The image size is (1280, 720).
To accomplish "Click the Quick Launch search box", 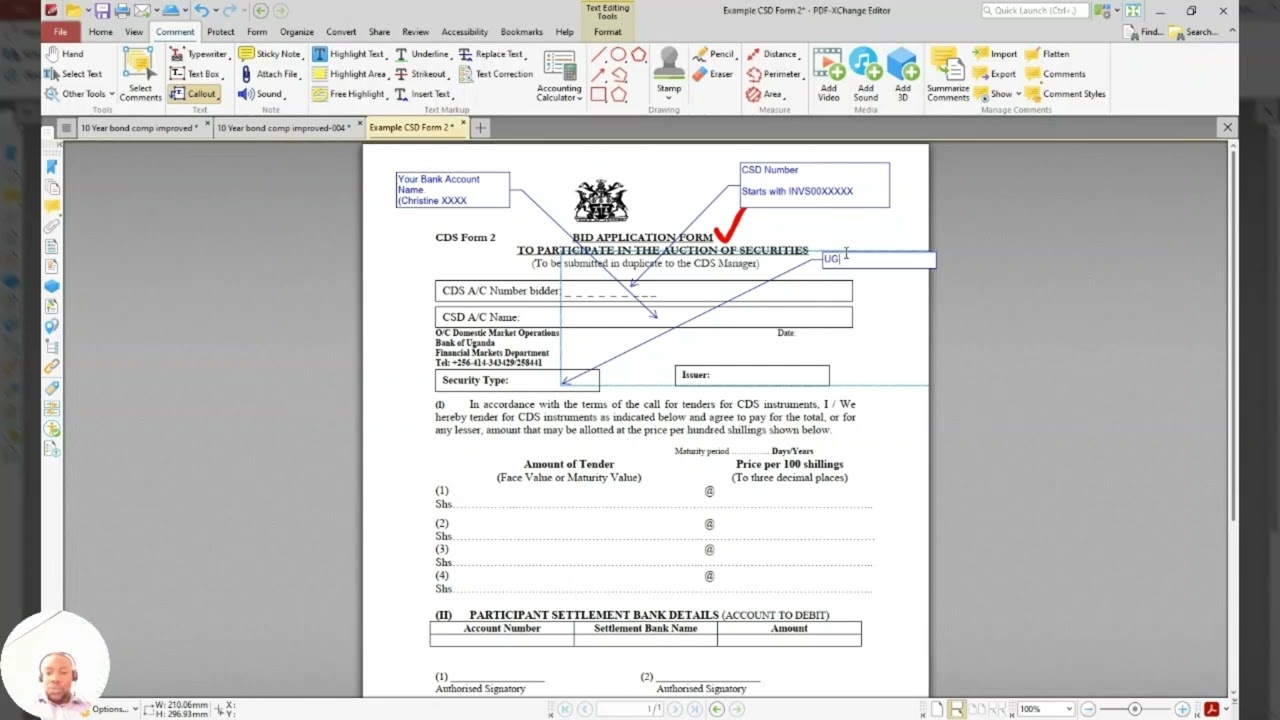I will 1034,10.
